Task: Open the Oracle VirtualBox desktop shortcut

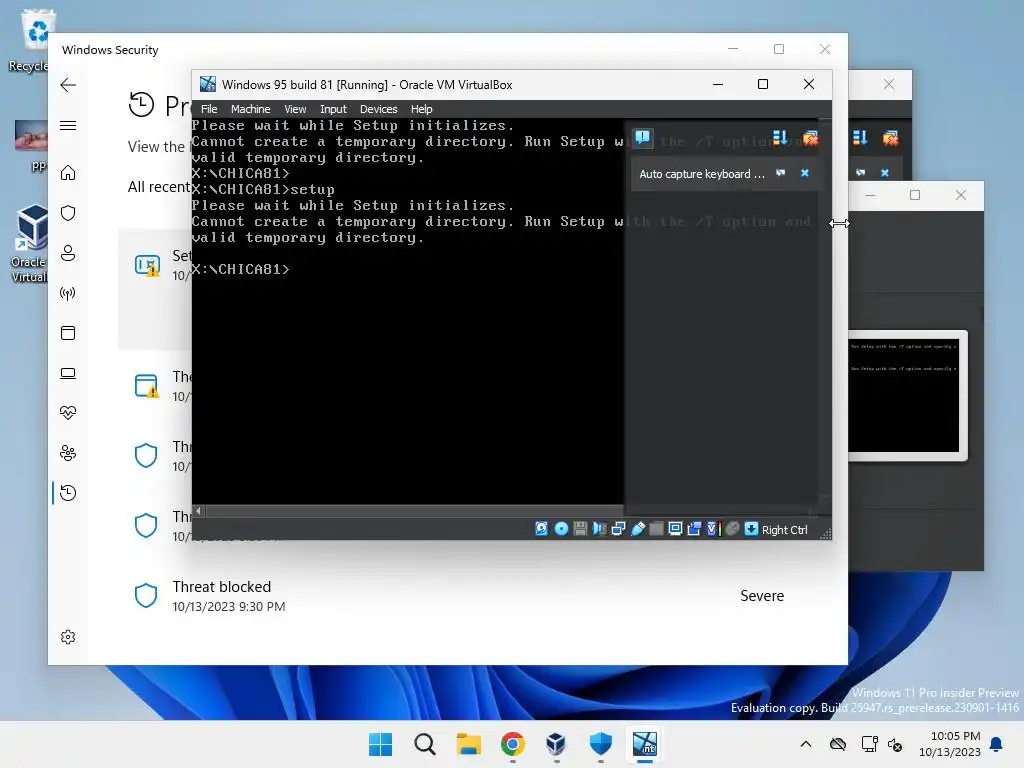Action: click(29, 243)
